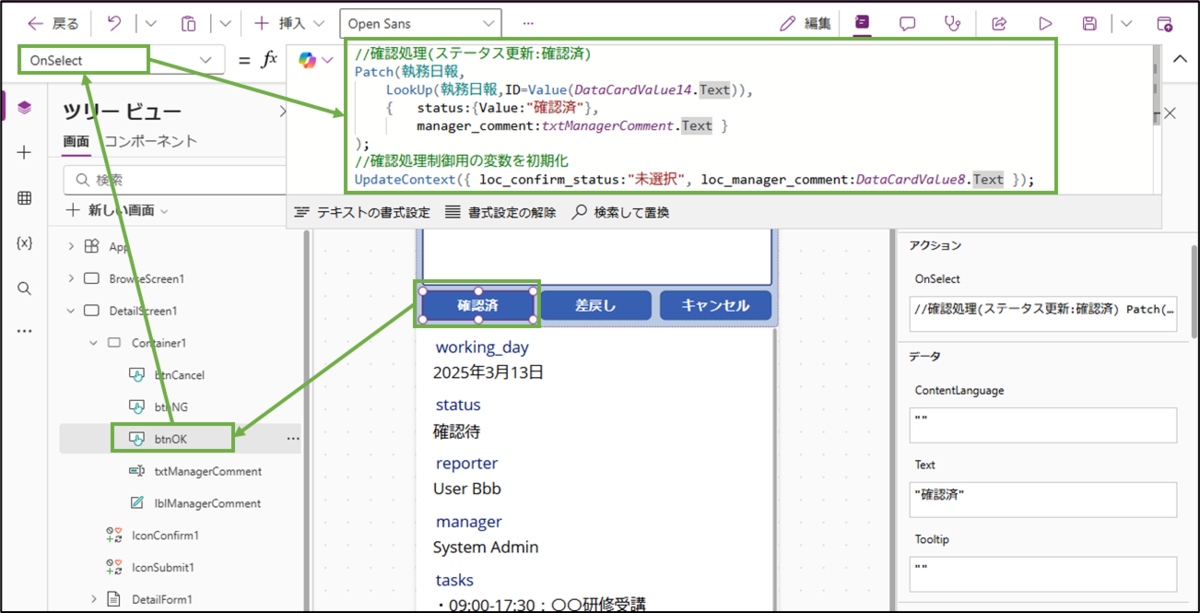Open the undo dropdown arrow
Viewport: 1200px width, 613px height.
tap(151, 23)
